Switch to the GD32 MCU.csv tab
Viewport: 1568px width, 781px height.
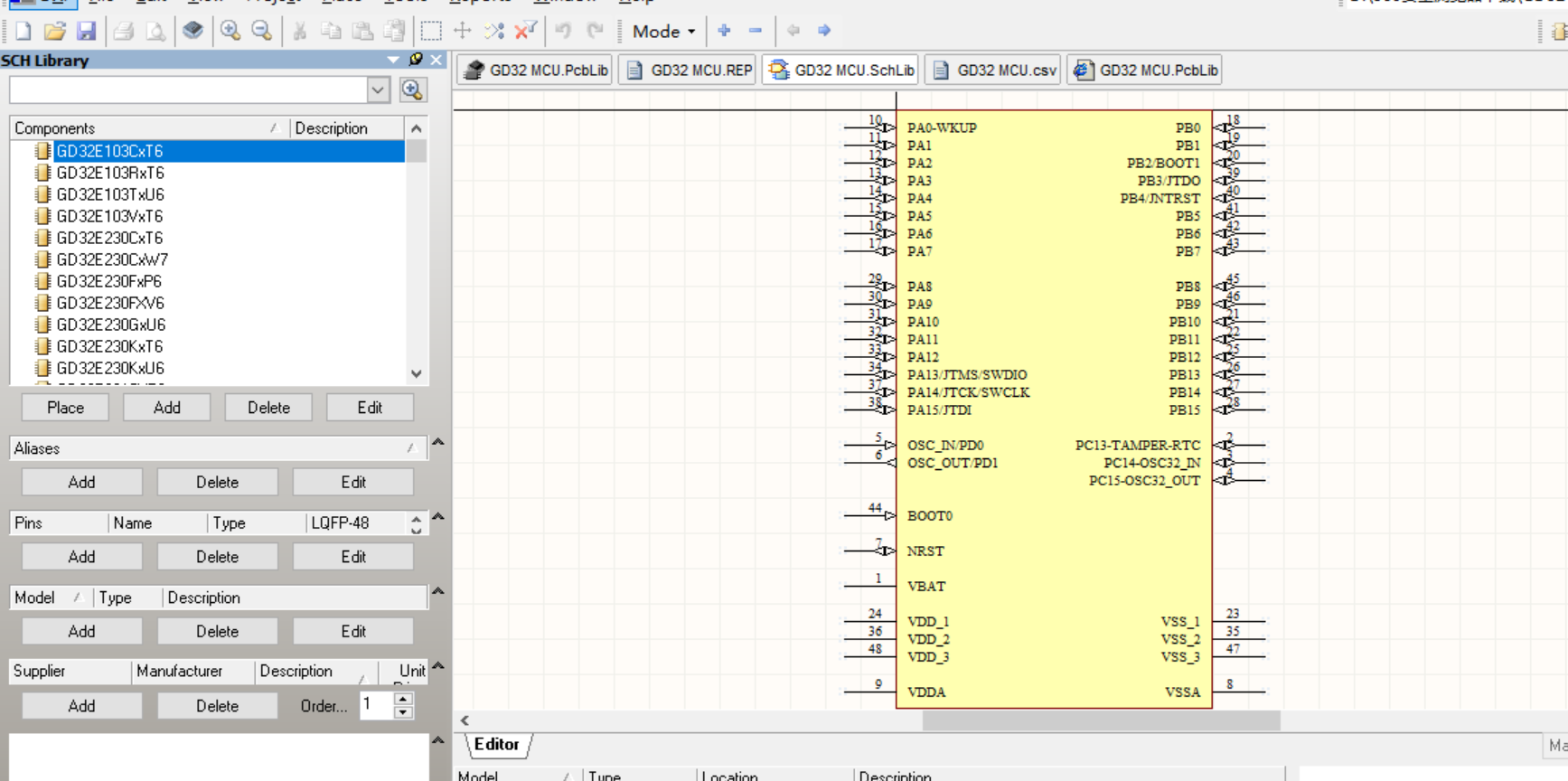(x=993, y=71)
